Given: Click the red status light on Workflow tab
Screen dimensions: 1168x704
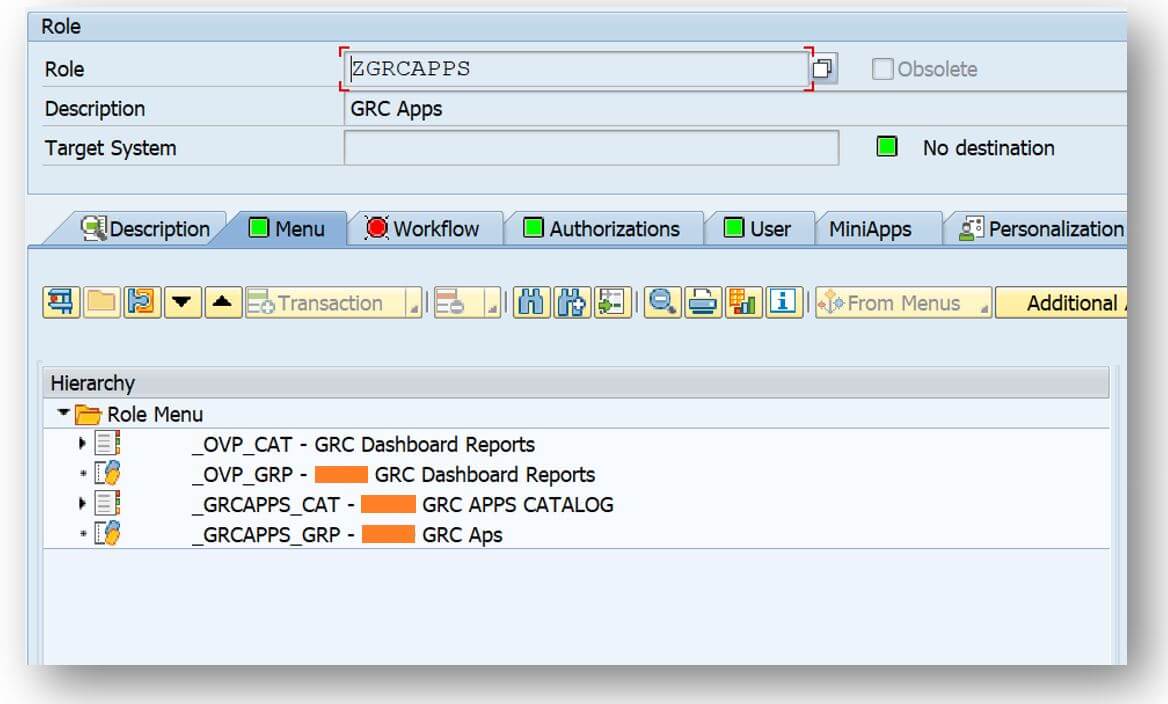Looking at the screenshot, I should [375, 228].
